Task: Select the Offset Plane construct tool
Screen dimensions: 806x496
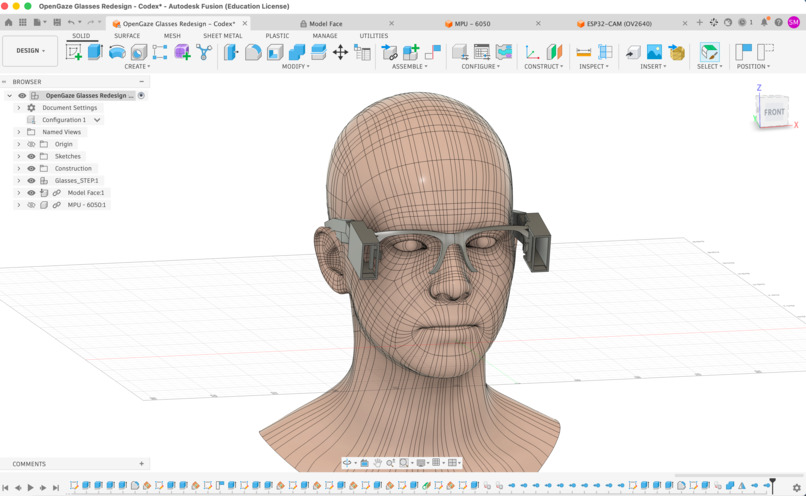Action: (554, 52)
